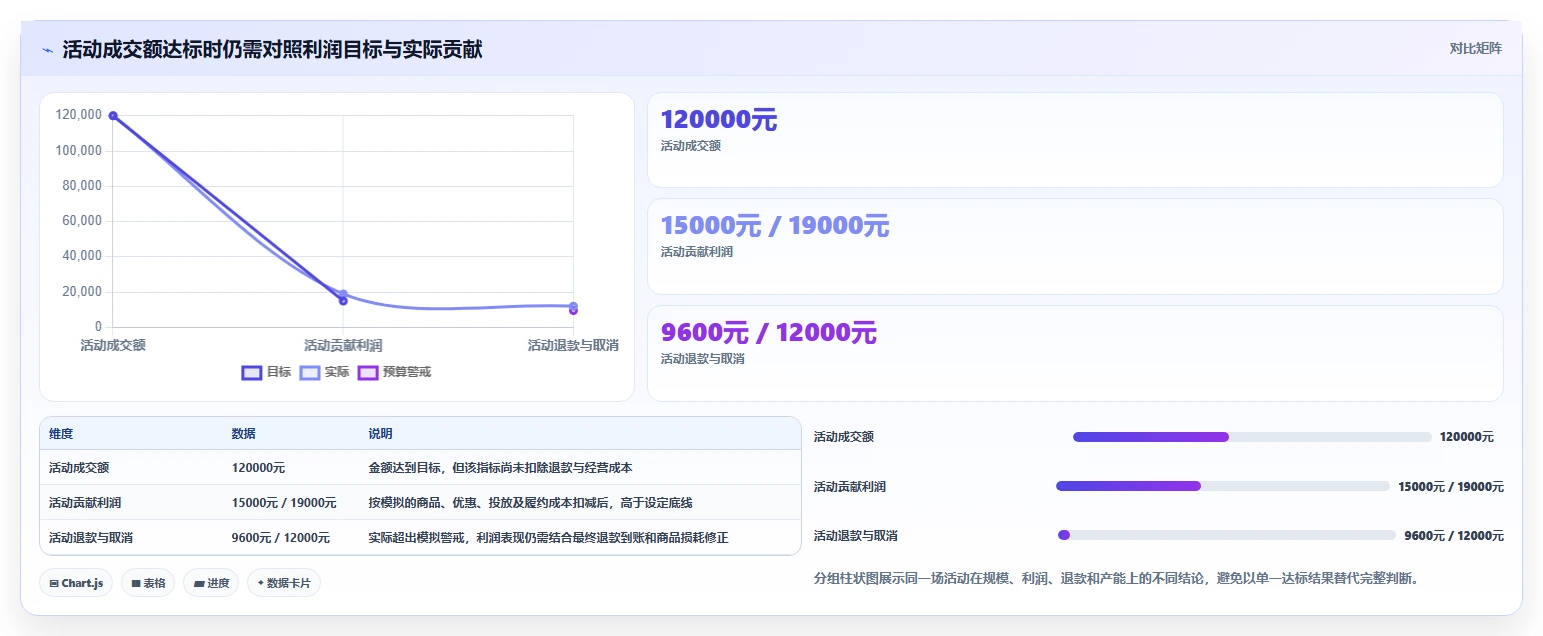
Task: Select the Chart.js tag chip
Action: point(76,583)
